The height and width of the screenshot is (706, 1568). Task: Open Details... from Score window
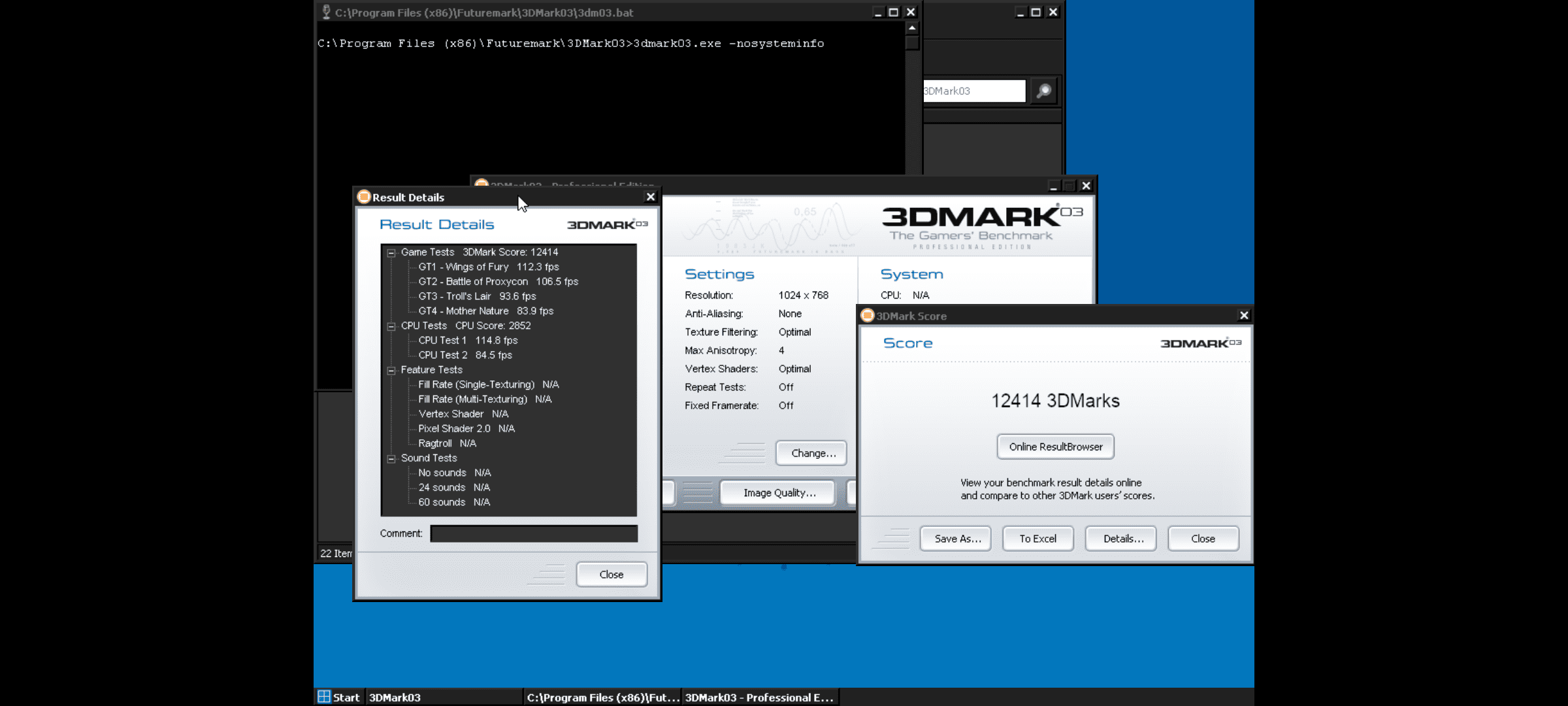click(1121, 539)
